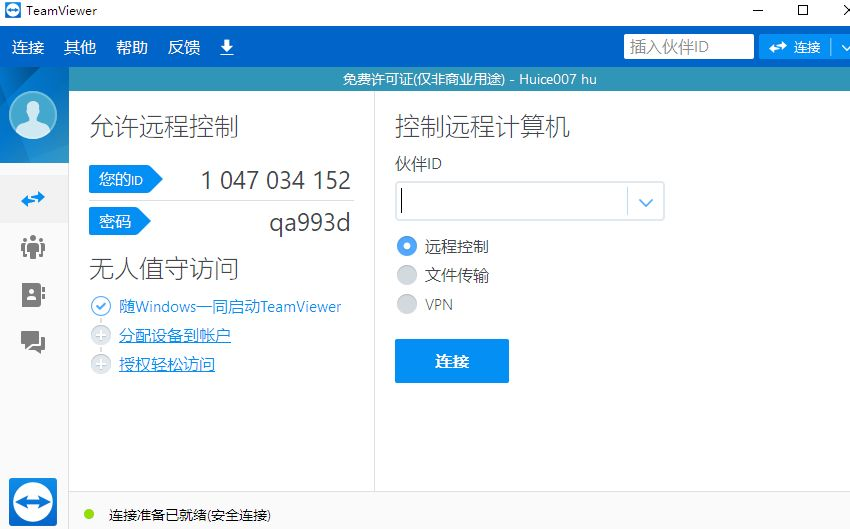The height and width of the screenshot is (529, 850).
Task: Select the 文件传输 radio button
Action: [407, 275]
